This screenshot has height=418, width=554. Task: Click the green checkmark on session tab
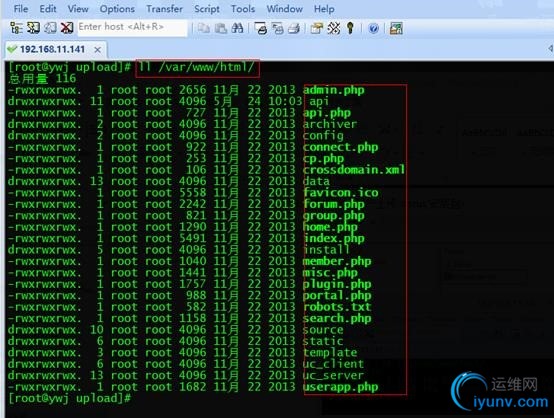(12, 49)
